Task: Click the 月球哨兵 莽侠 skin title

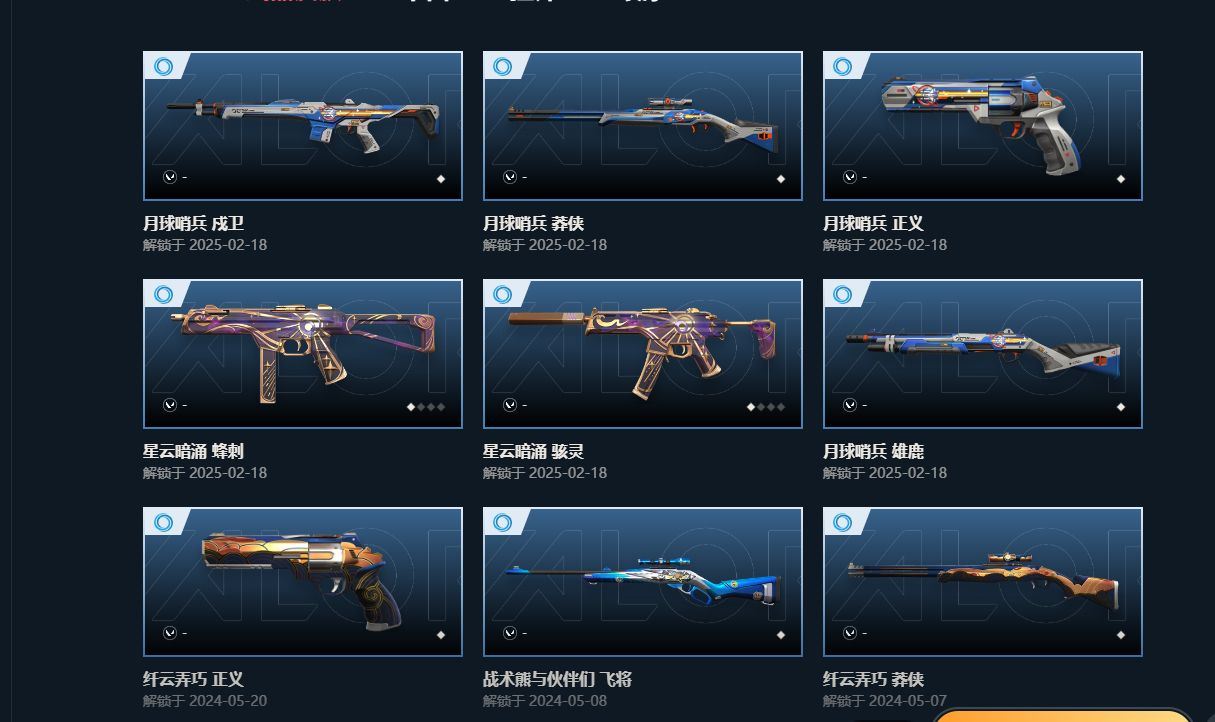Action: click(x=533, y=223)
